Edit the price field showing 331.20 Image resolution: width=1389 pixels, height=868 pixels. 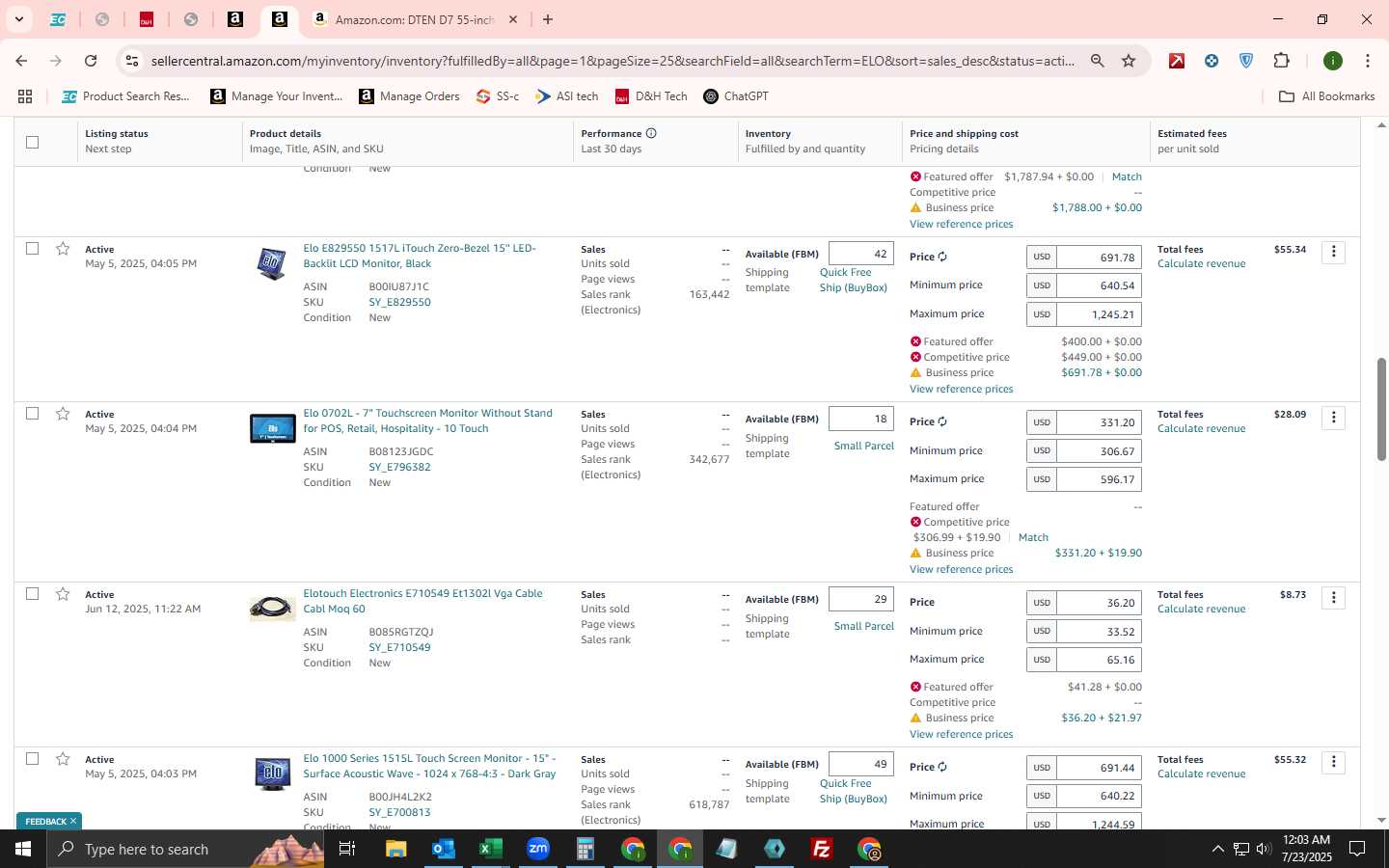1099,422
